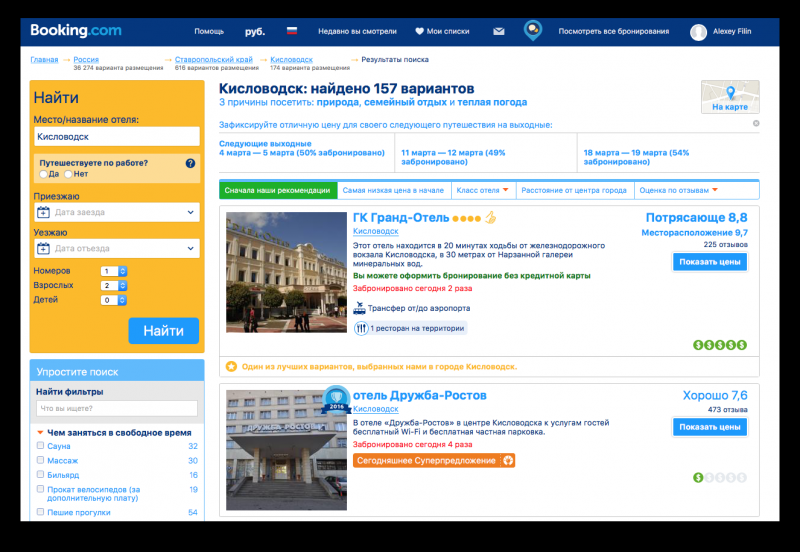Open the envelope messages icon

(498, 31)
